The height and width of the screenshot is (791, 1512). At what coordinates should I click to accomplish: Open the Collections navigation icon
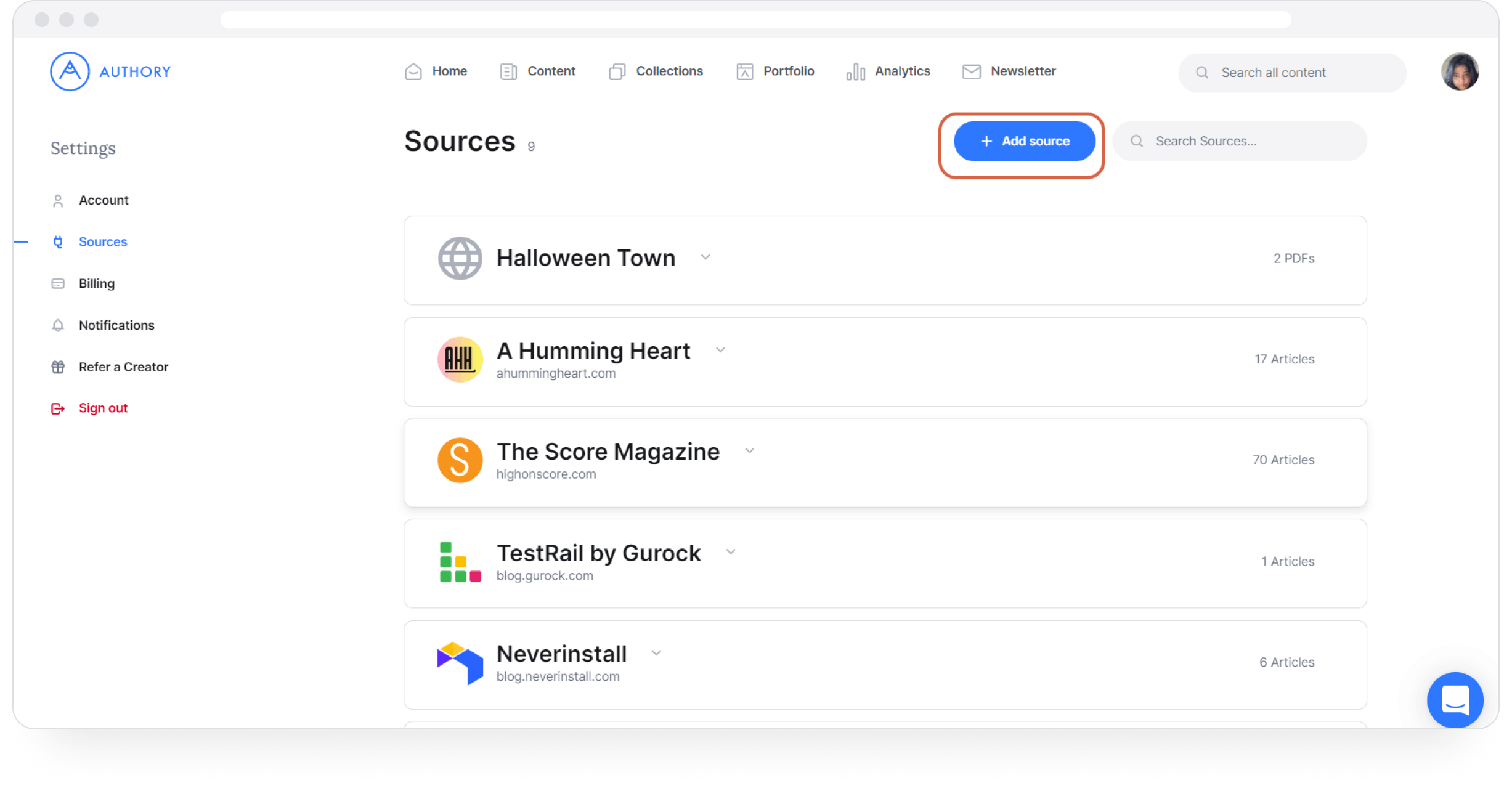point(616,71)
